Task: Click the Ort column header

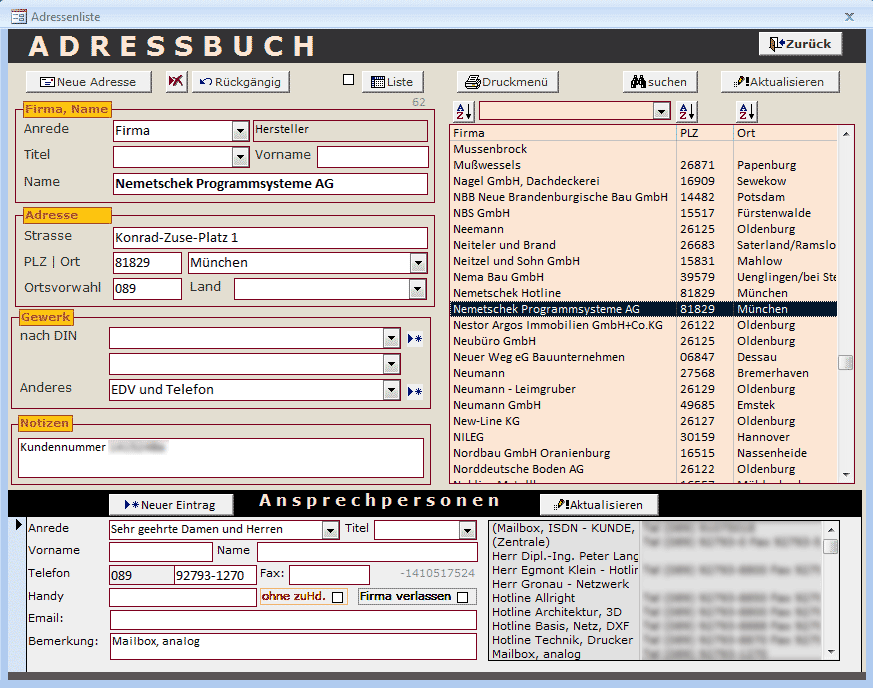Action: (x=786, y=133)
